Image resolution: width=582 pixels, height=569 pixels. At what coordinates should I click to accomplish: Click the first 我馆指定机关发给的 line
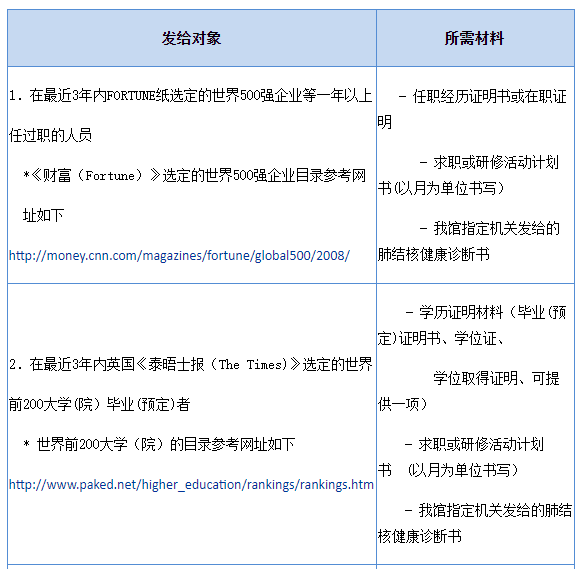click(x=489, y=228)
